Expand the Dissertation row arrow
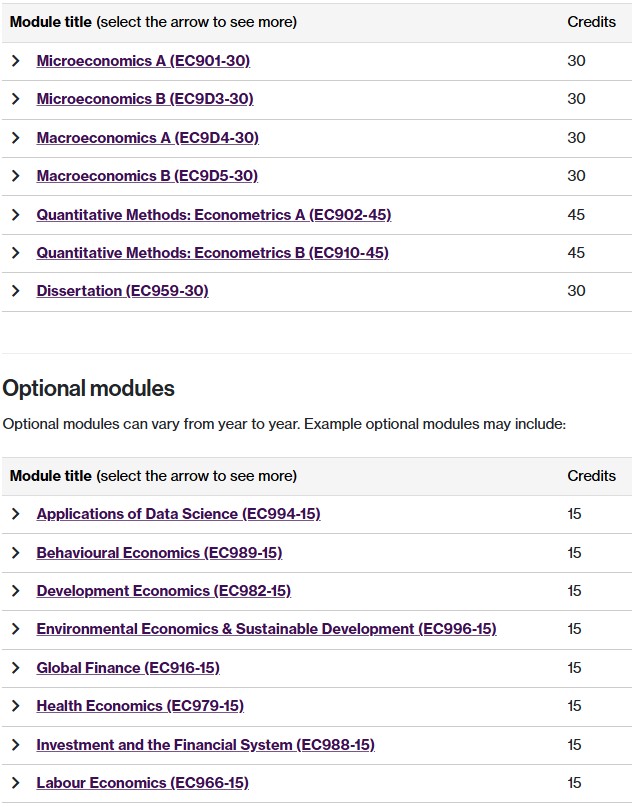The image size is (636, 807). [16, 291]
